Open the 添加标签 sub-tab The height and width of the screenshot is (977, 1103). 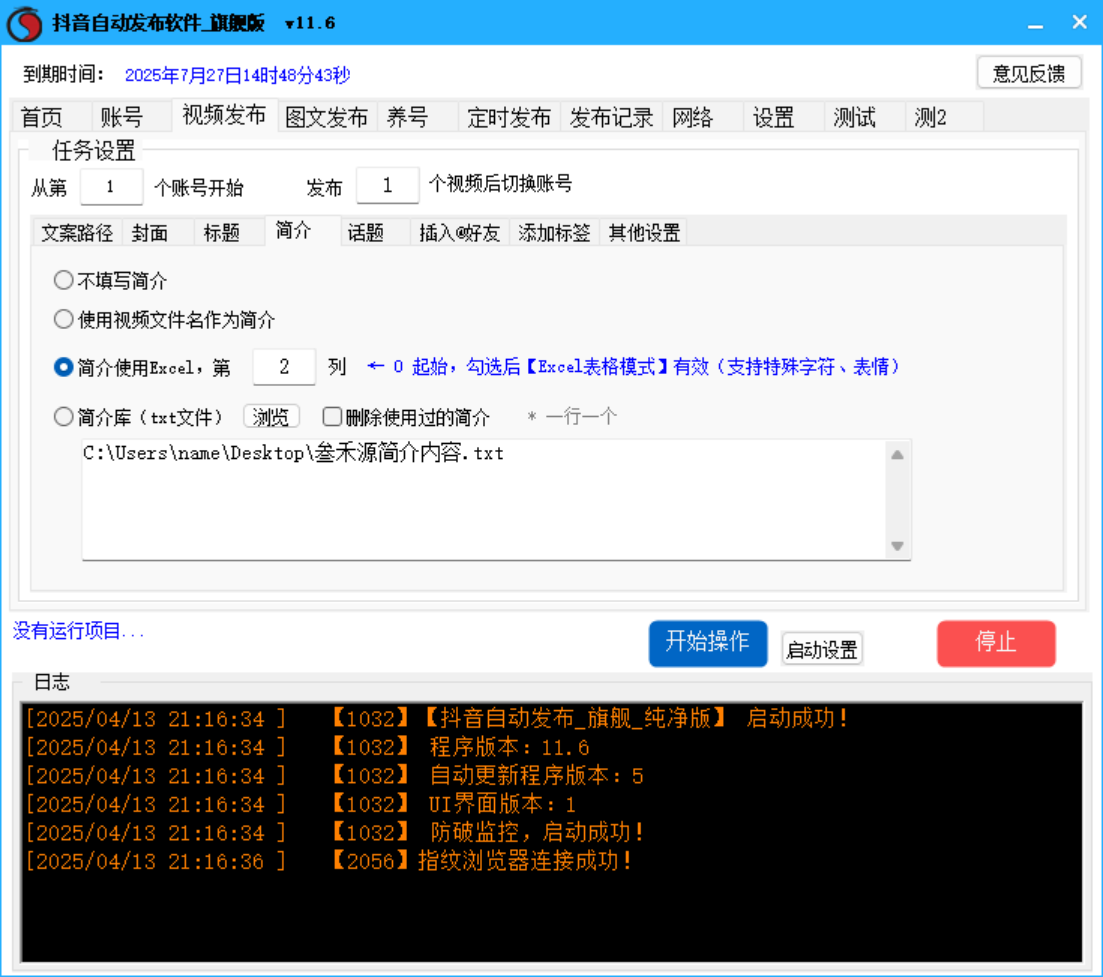click(554, 233)
